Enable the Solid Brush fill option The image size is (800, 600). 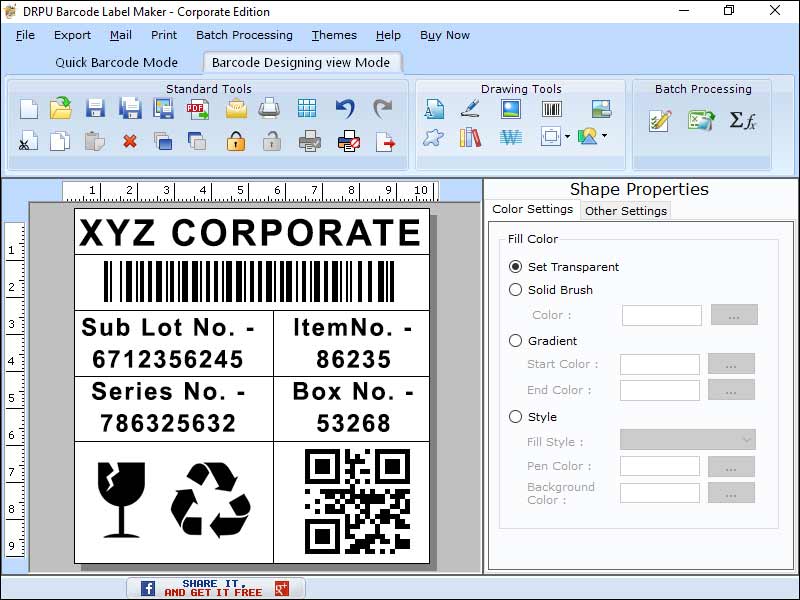click(x=515, y=291)
